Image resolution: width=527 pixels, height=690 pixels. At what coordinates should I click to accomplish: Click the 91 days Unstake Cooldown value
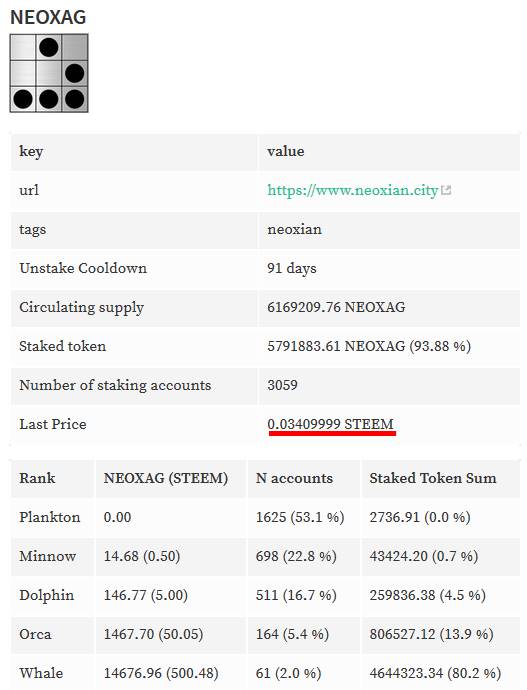(x=292, y=268)
